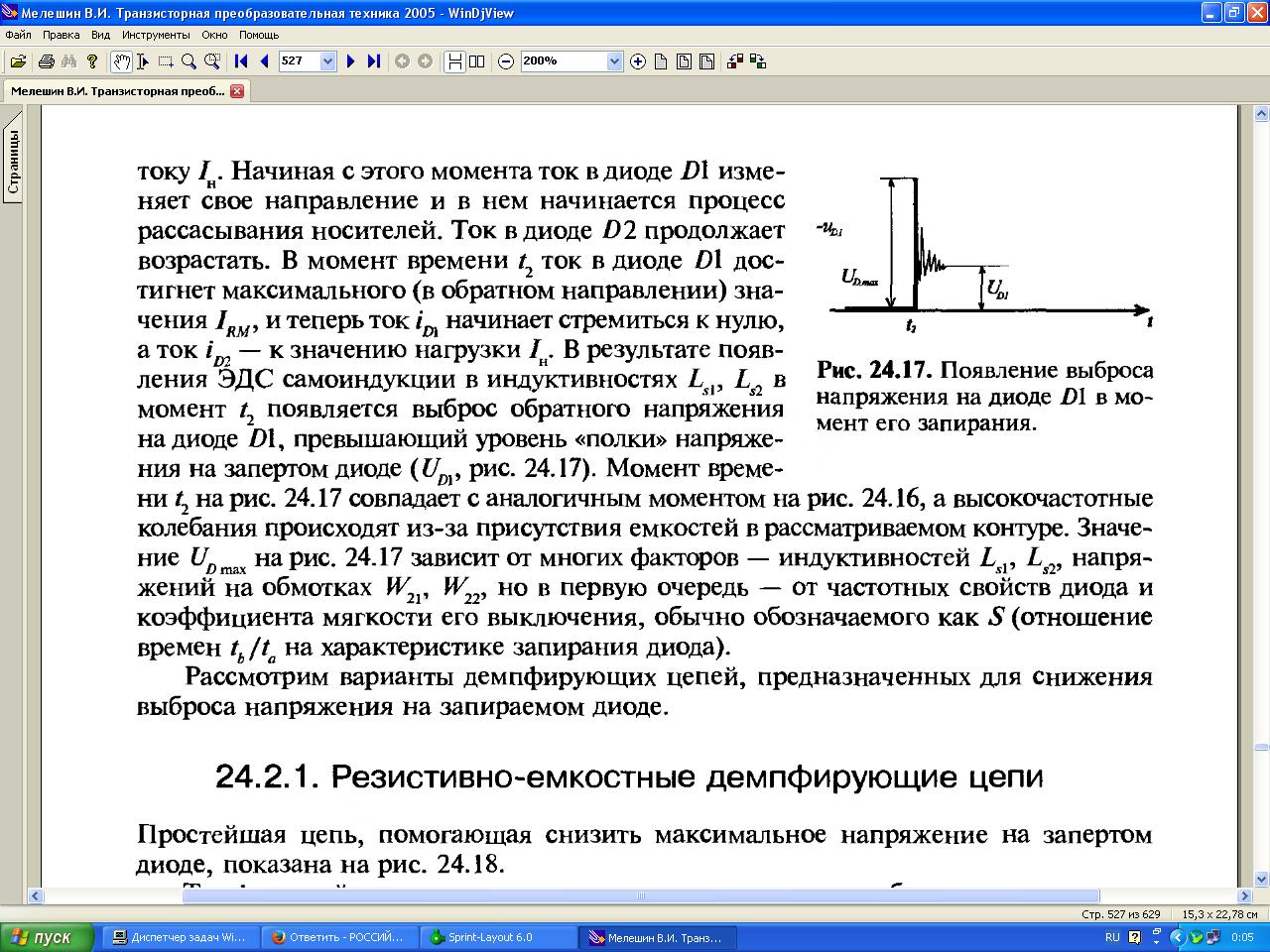
Task: Open the 200% zoom level dropdown
Action: pyautogui.click(x=614, y=61)
